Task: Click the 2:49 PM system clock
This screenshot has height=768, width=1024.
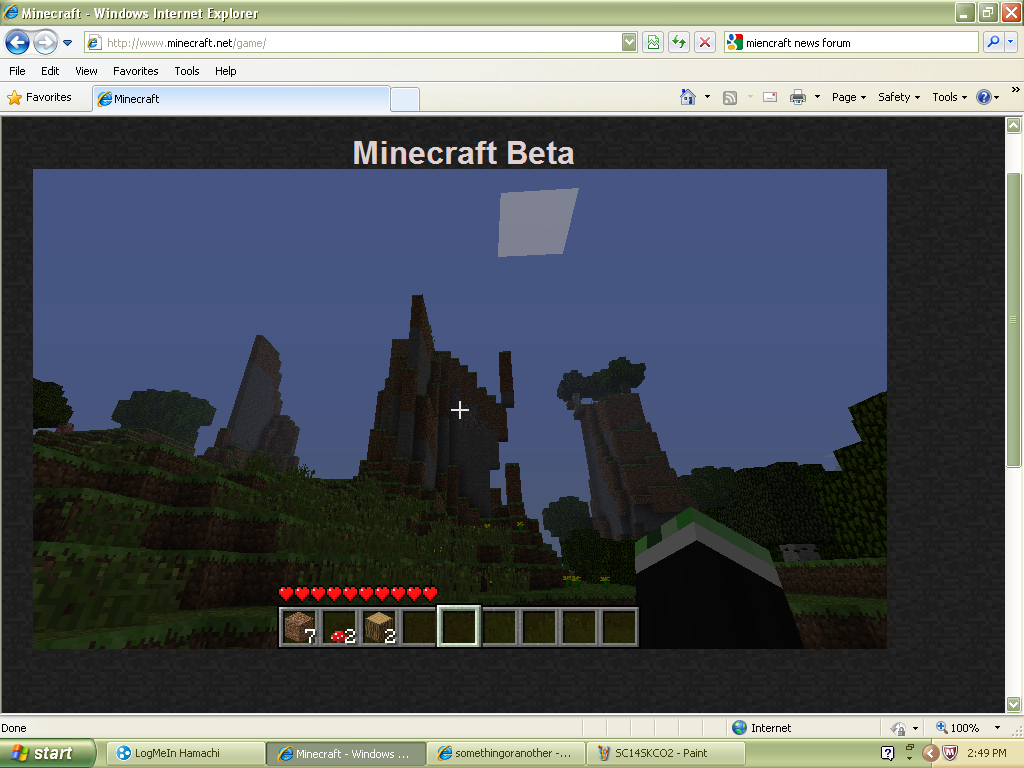Action: tap(987, 754)
